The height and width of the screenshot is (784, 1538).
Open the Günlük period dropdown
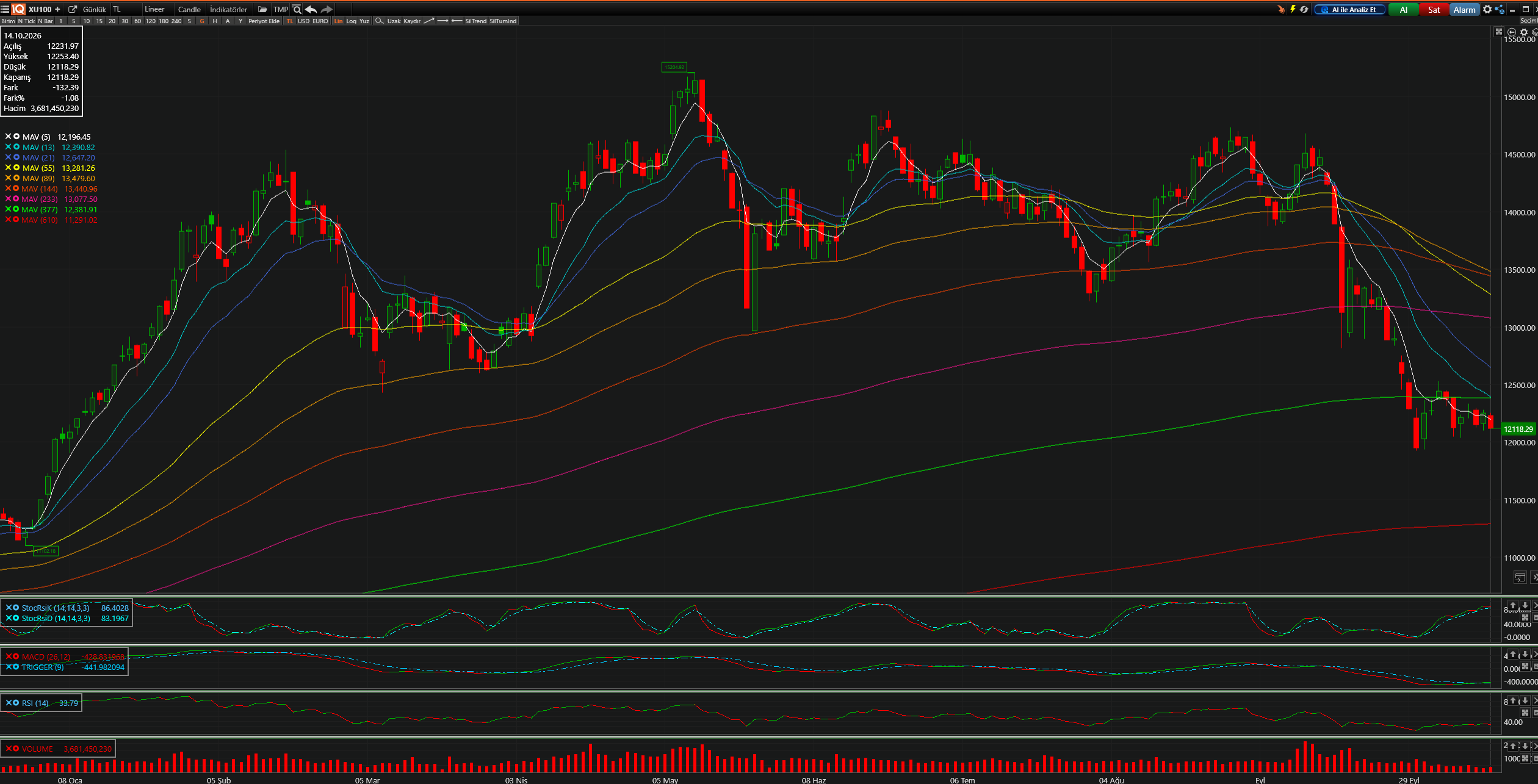(95, 9)
